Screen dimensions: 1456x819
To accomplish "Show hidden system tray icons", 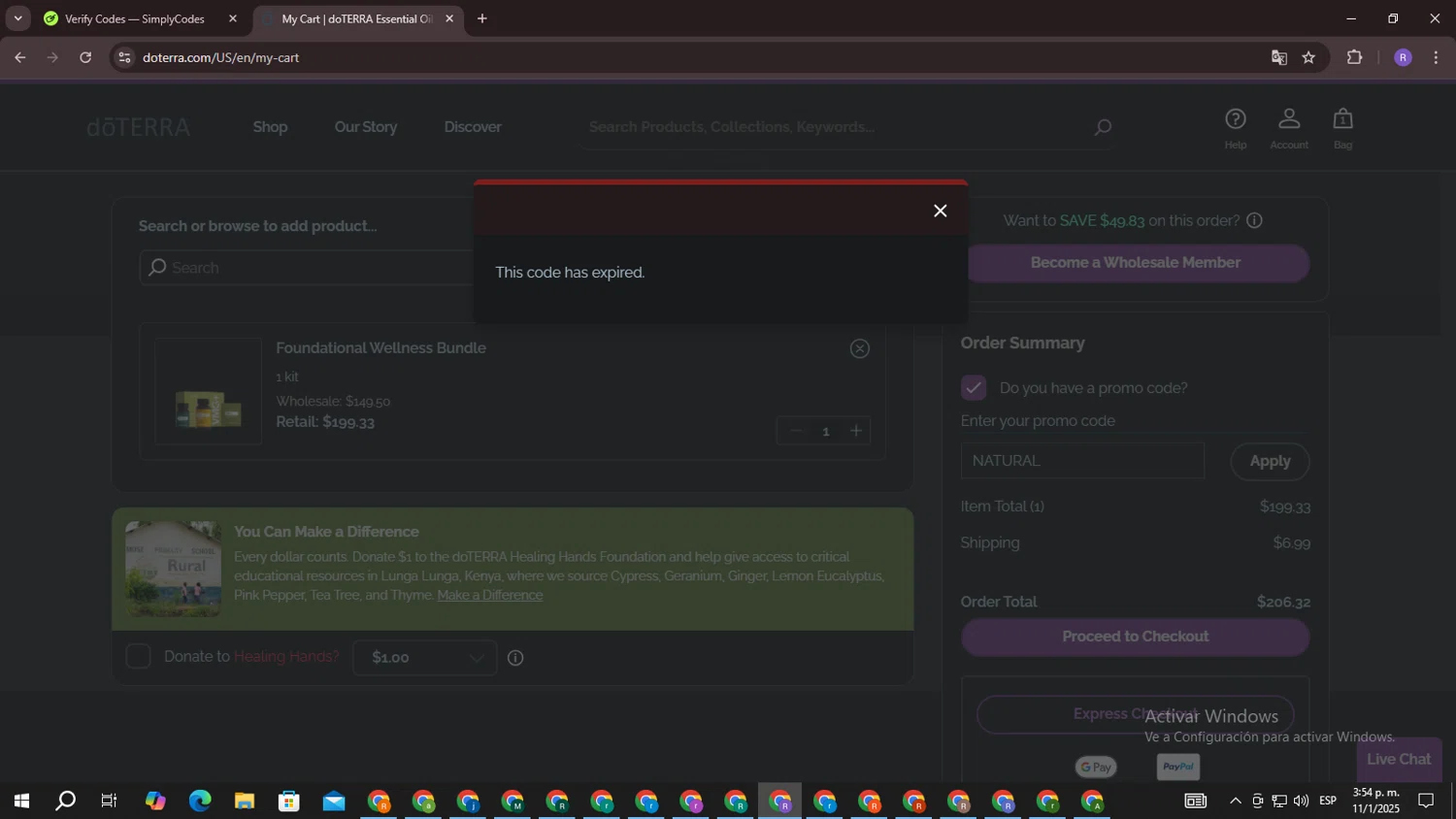I will 1235,802.
